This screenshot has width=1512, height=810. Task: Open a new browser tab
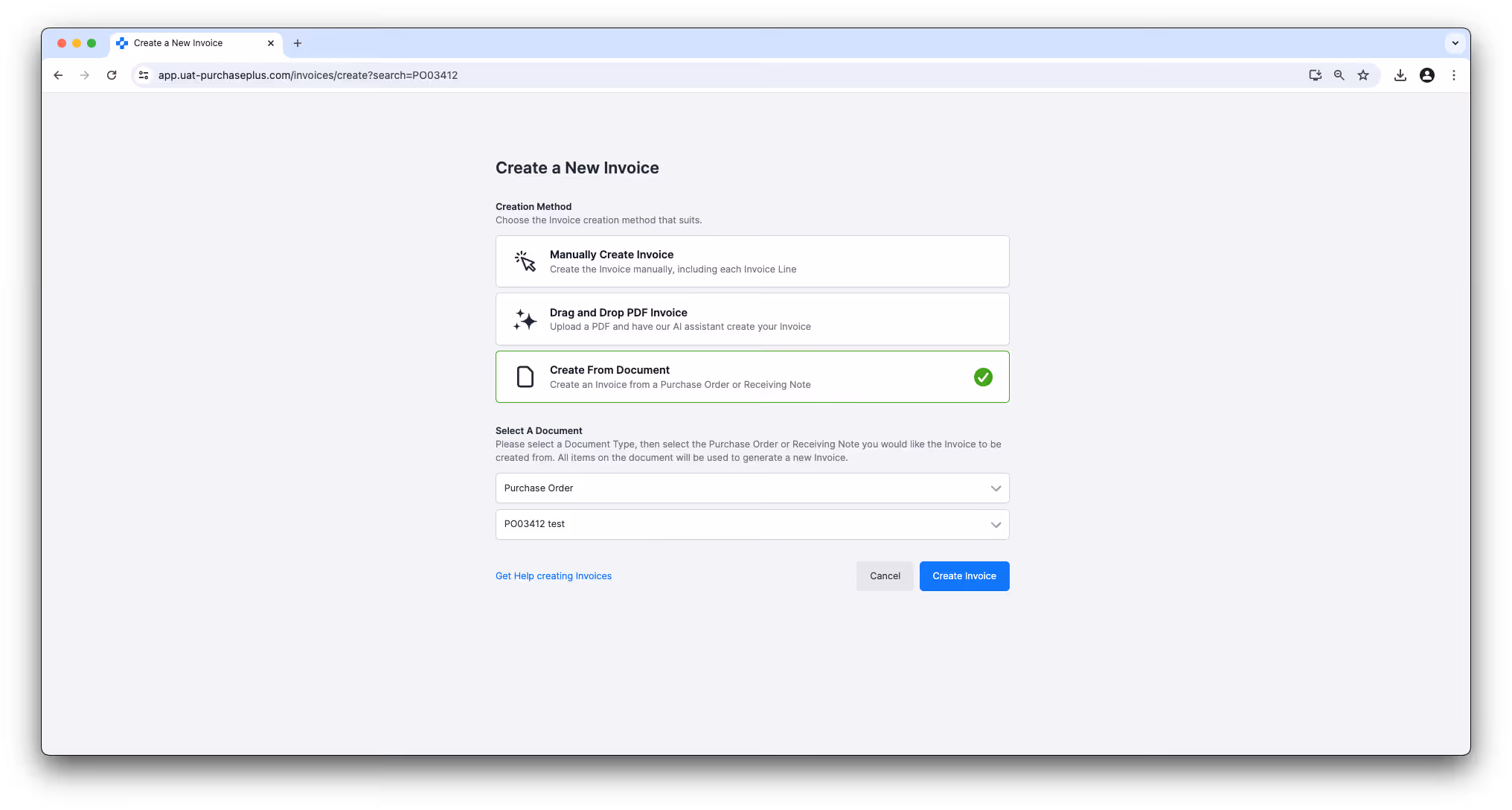coord(298,43)
